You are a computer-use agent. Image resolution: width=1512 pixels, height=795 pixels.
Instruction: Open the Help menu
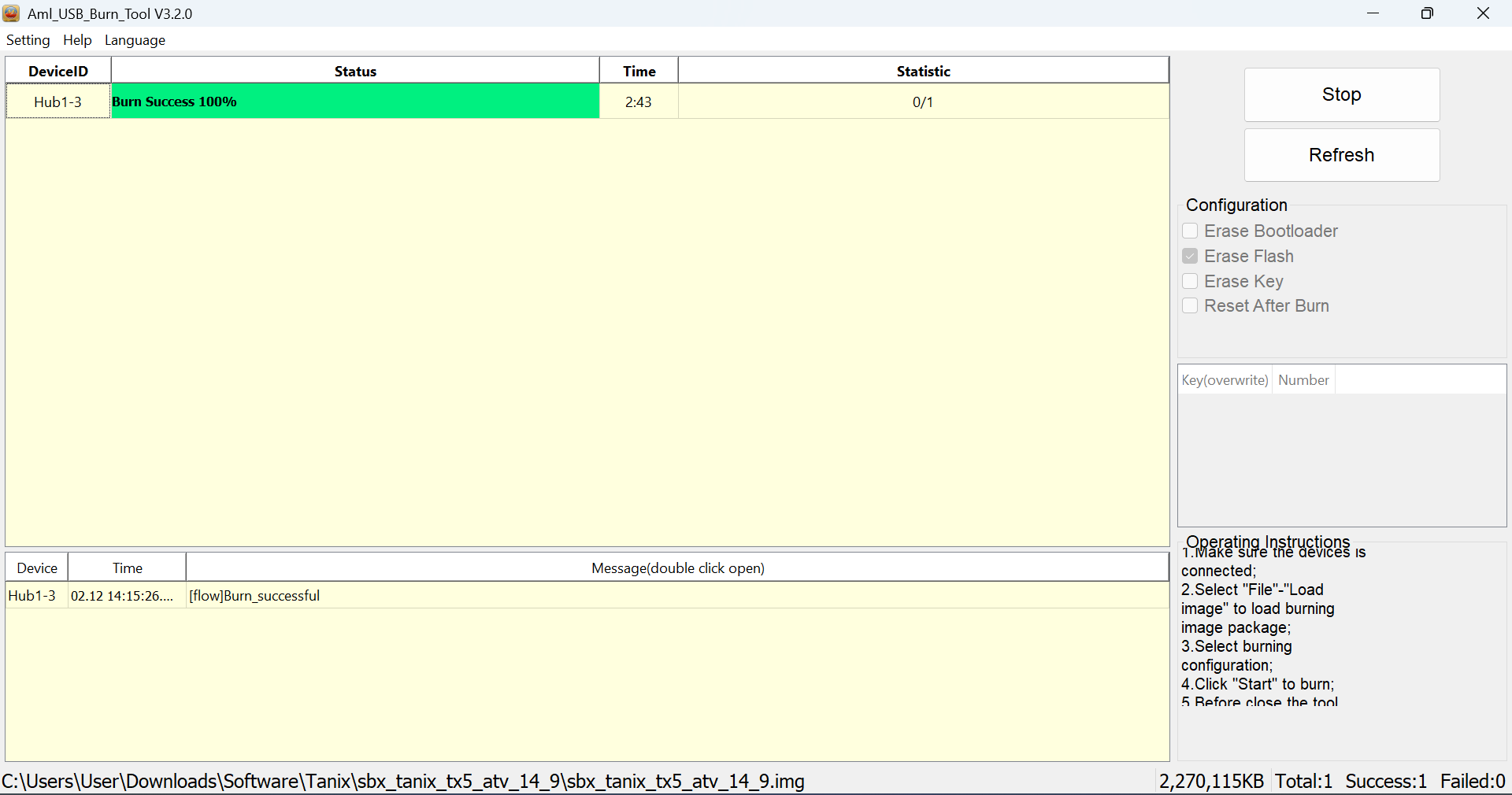click(x=77, y=40)
